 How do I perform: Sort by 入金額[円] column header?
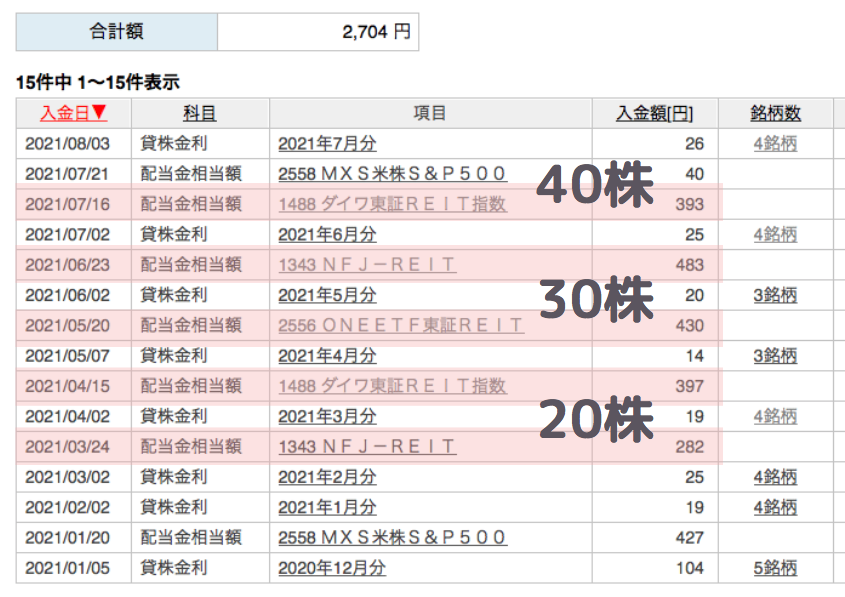(654, 113)
